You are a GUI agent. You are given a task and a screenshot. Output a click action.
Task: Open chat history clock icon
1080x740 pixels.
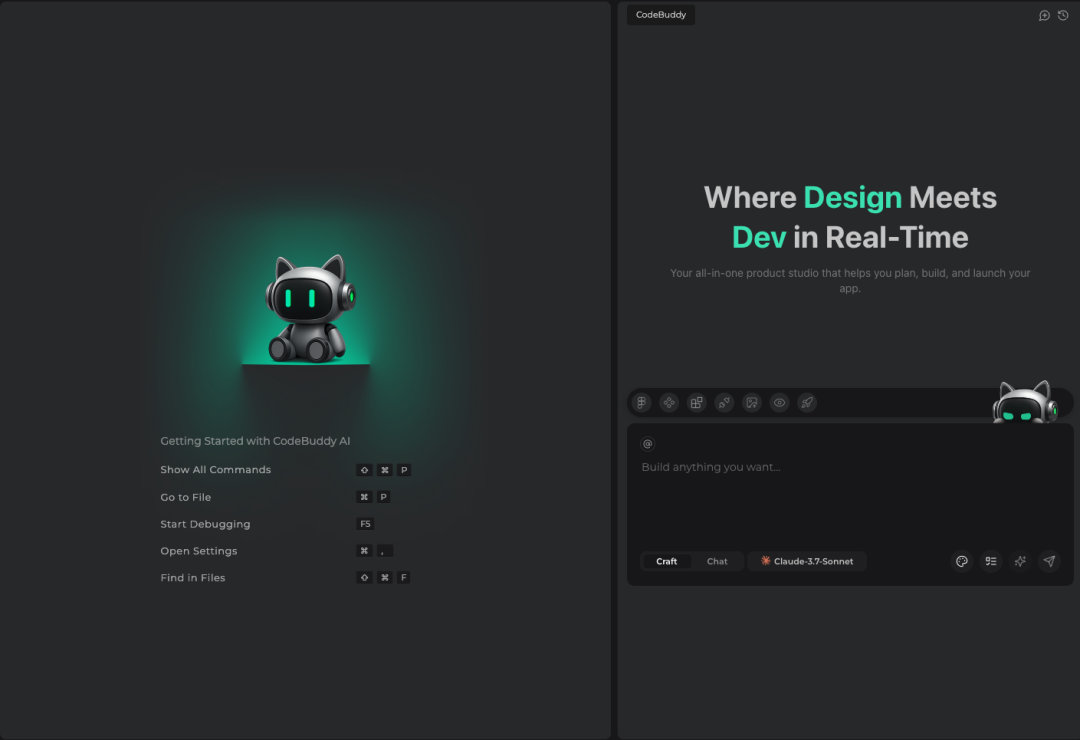(1063, 15)
